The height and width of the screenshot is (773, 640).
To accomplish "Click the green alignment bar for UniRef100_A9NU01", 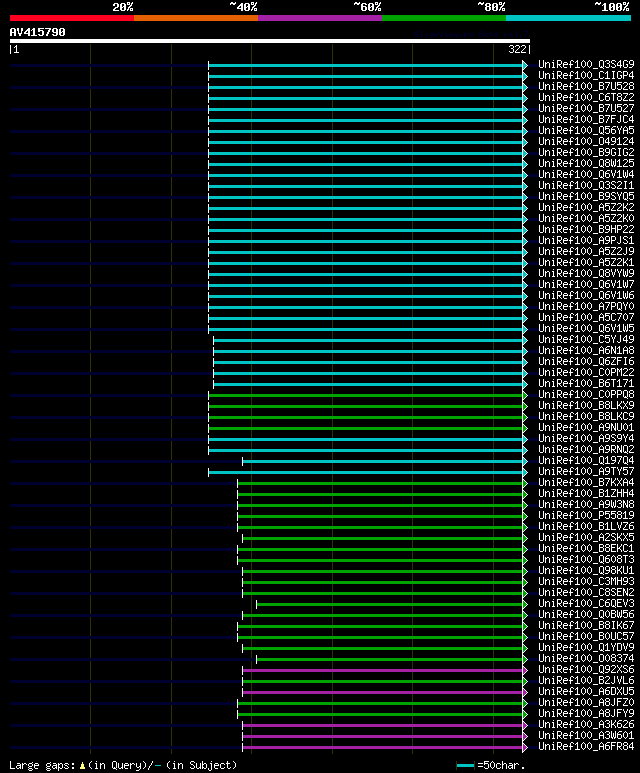I will click(x=367, y=428).
